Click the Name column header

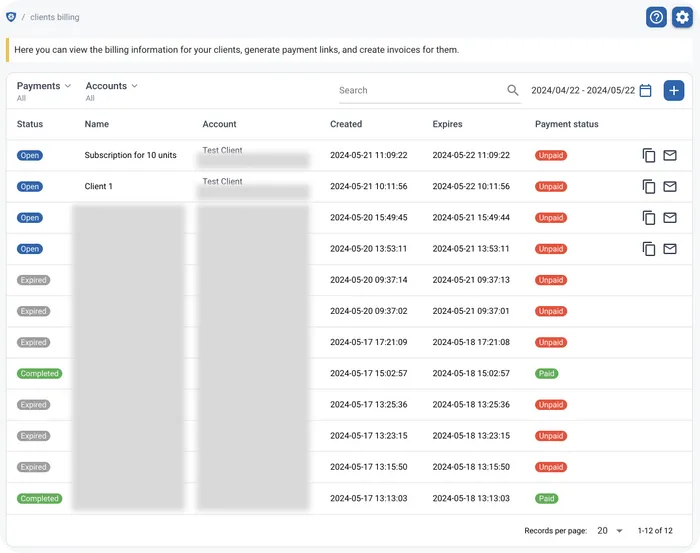96,124
